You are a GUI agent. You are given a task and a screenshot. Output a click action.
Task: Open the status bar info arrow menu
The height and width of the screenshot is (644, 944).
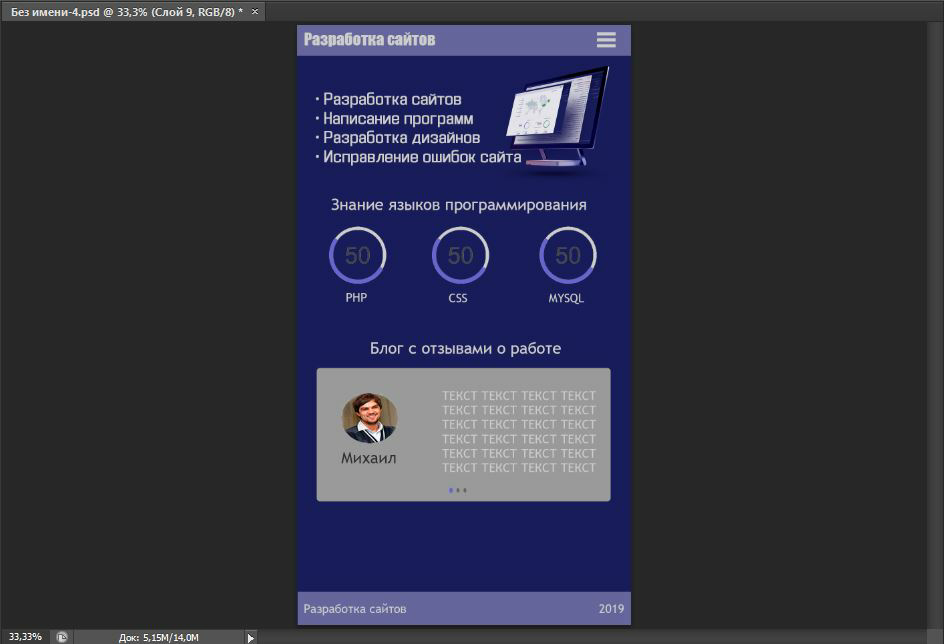pos(251,637)
